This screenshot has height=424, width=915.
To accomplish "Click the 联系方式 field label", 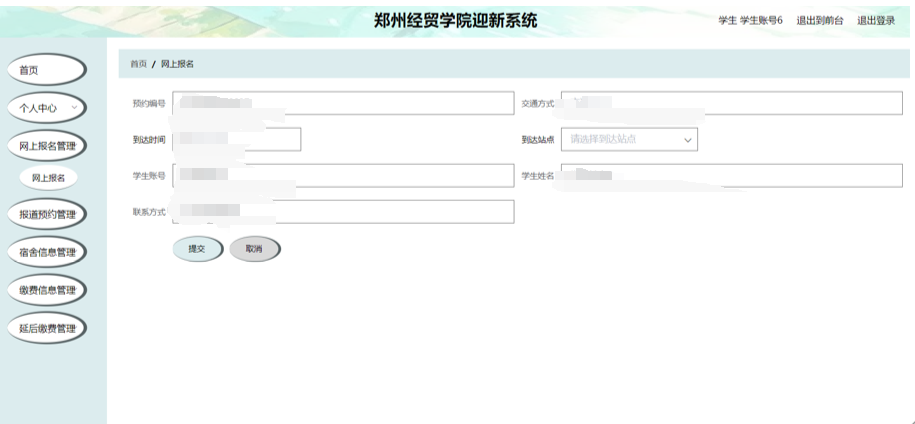I will pyautogui.click(x=149, y=212).
